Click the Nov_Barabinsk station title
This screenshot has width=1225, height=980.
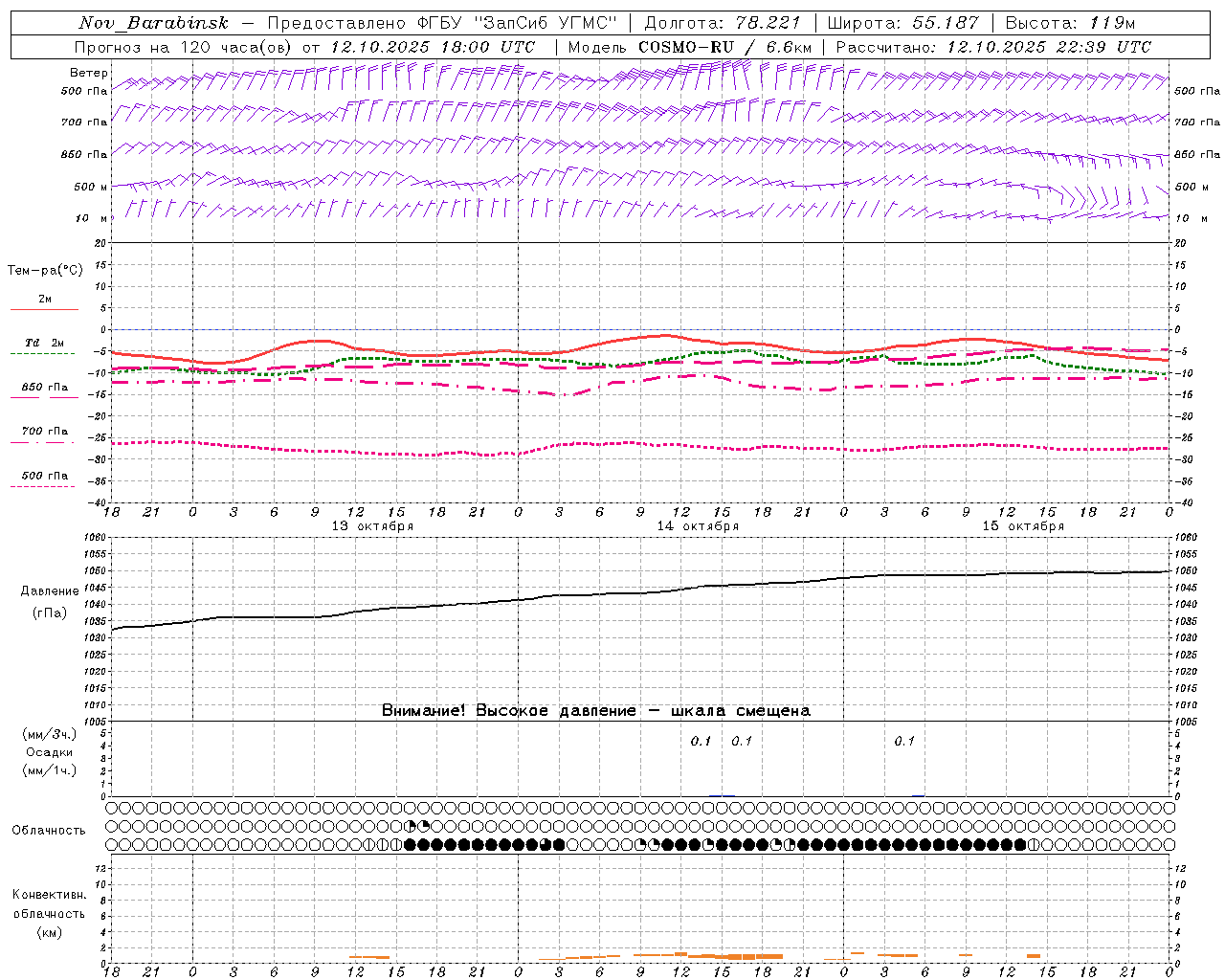click(x=154, y=23)
